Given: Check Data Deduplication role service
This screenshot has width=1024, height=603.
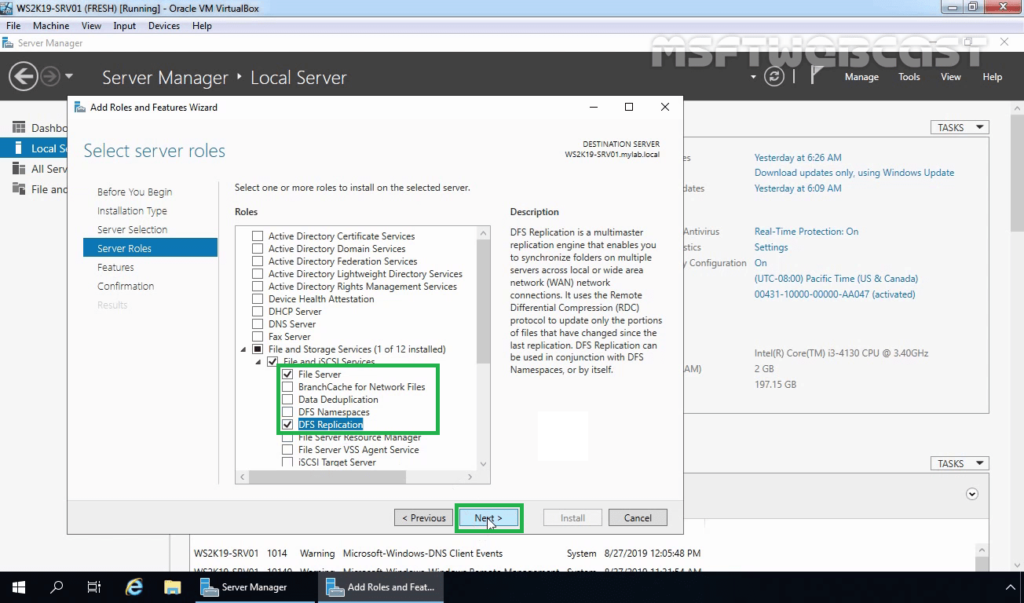Looking at the screenshot, I should pyautogui.click(x=287, y=399).
